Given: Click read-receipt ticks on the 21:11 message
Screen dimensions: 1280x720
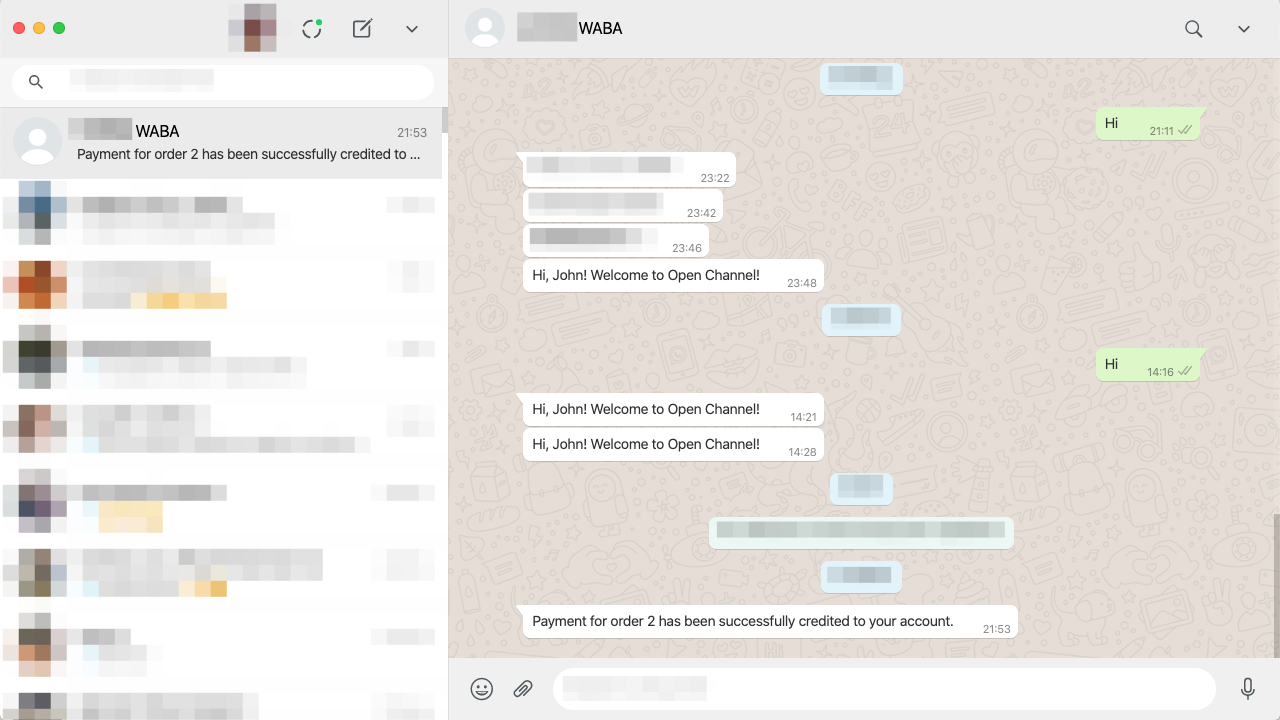Looking at the screenshot, I should [x=1185, y=130].
